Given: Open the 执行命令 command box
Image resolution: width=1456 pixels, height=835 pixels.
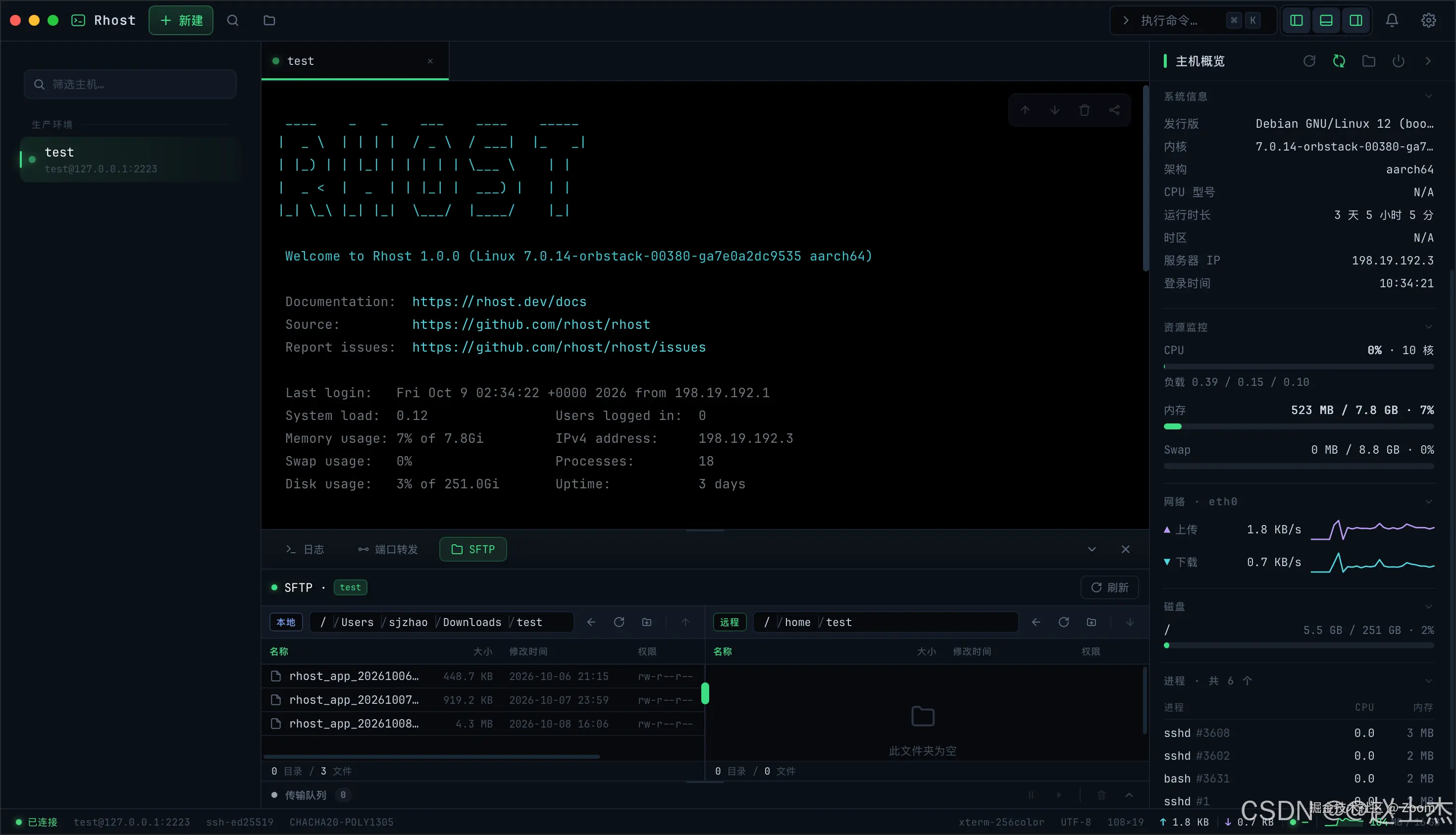Looking at the screenshot, I should pyautogui.click(x=1193, y=21).
